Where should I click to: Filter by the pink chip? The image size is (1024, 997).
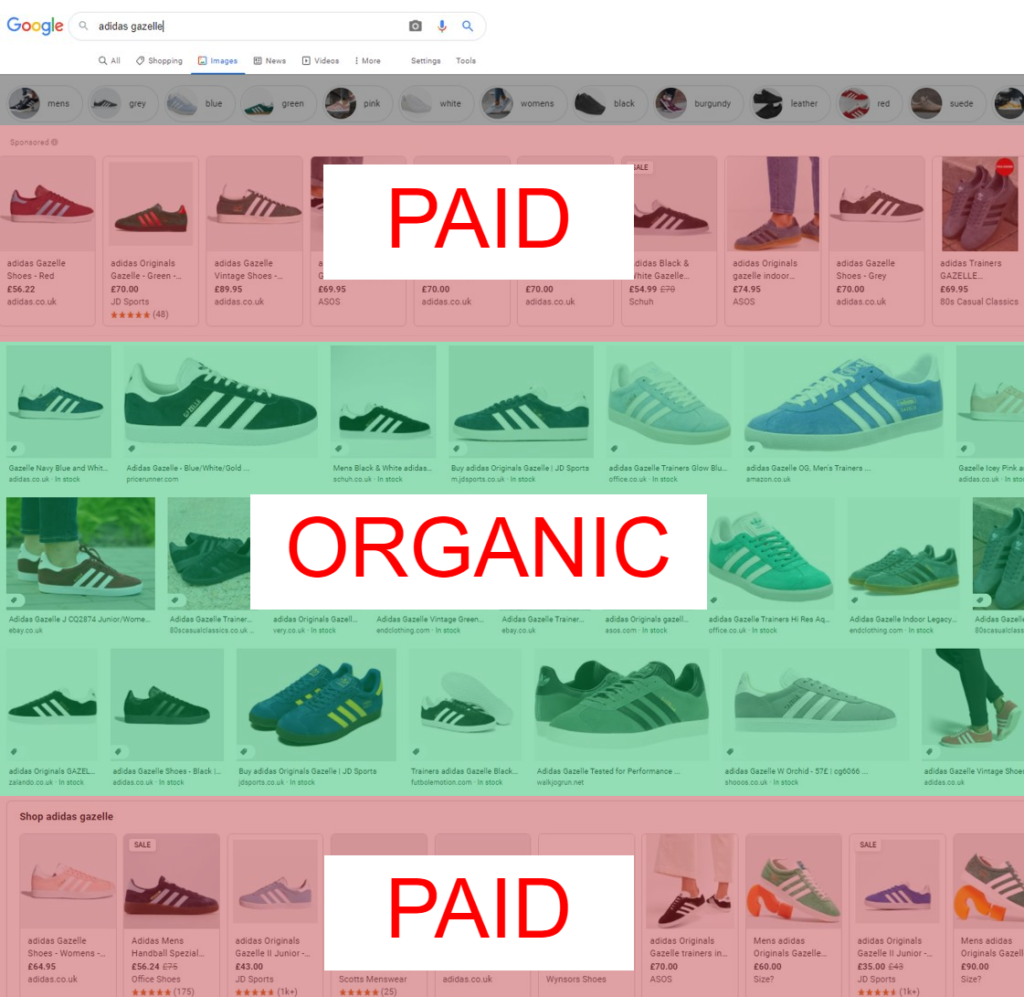358,103
